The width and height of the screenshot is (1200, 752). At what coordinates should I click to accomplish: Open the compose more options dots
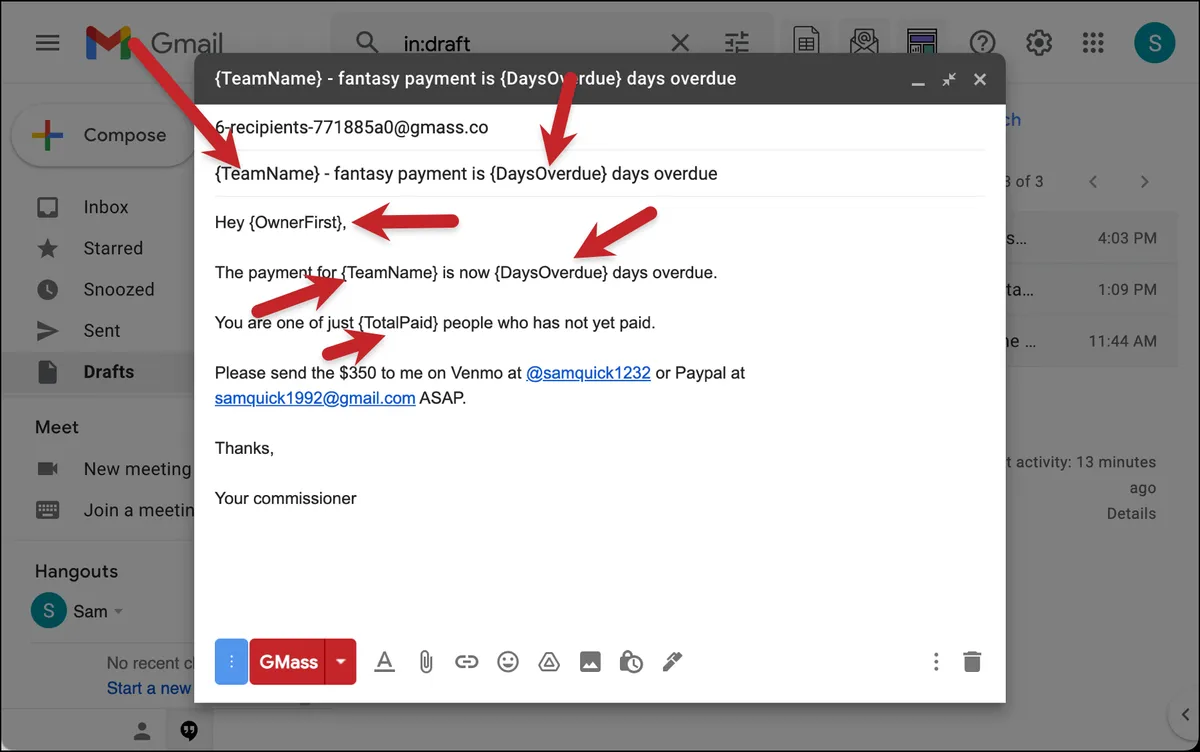point(936,662)
